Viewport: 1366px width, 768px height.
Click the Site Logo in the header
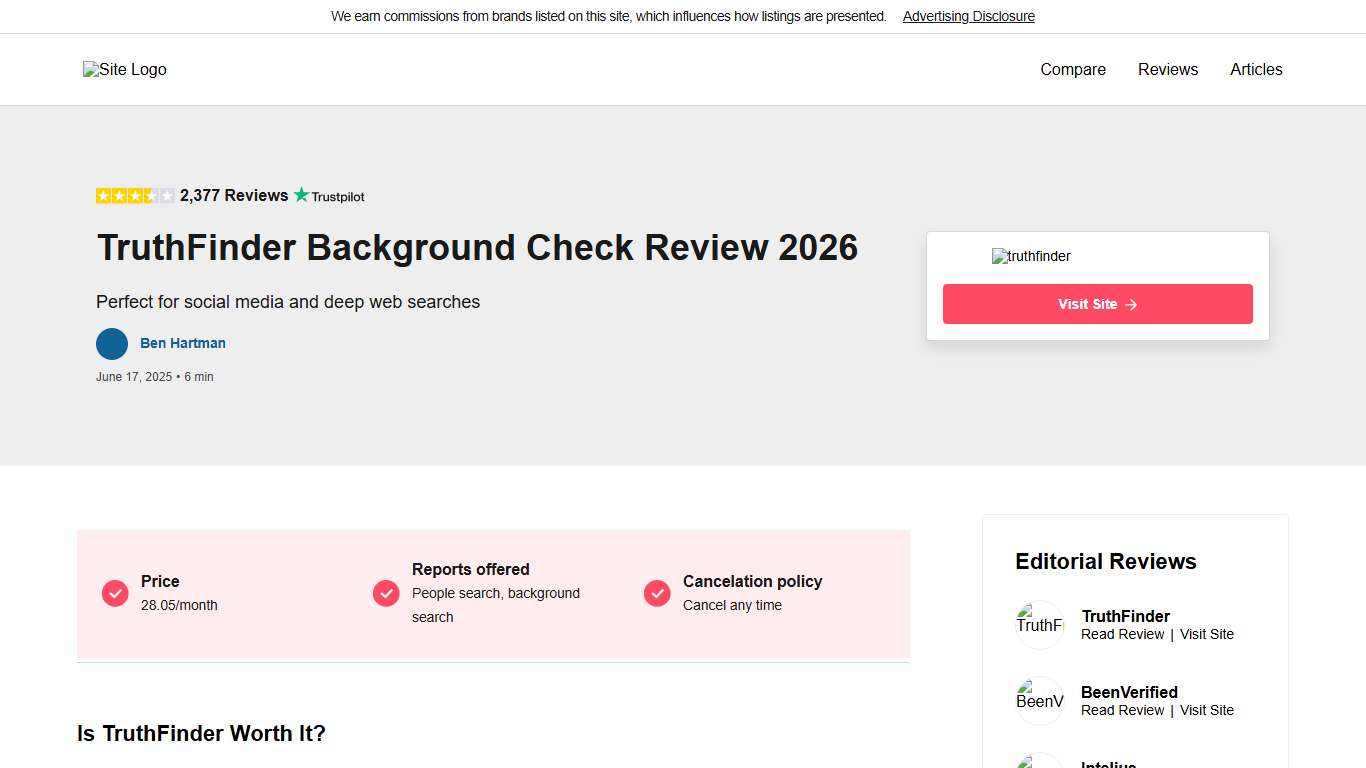tap(124, 69)
